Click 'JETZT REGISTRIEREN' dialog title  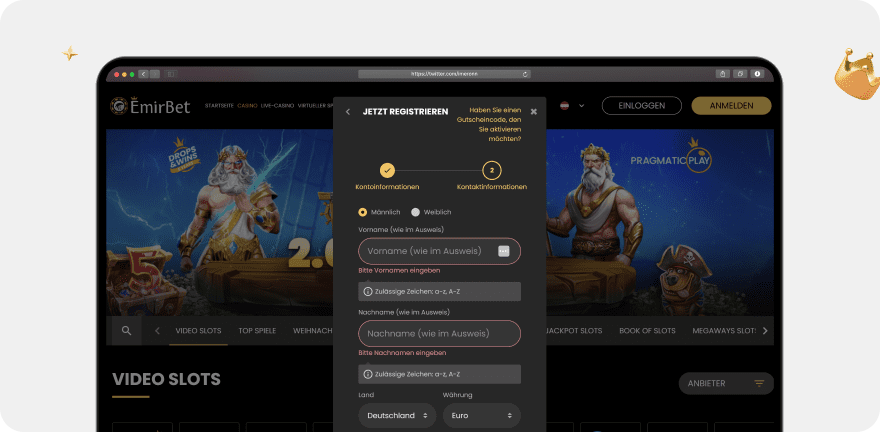(x=405, y=112)
